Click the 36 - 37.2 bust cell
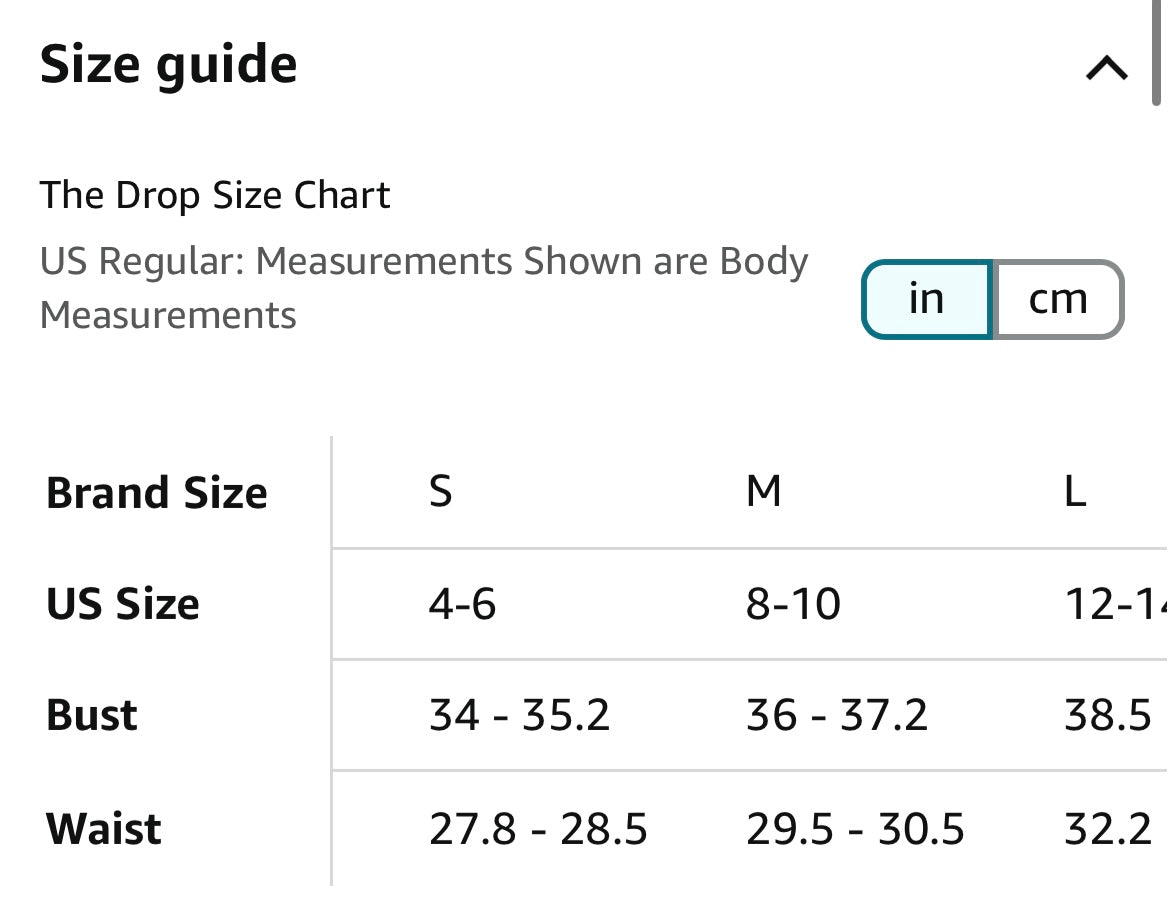This screenshot has width=1170, height=924. (x=837, y=716)
